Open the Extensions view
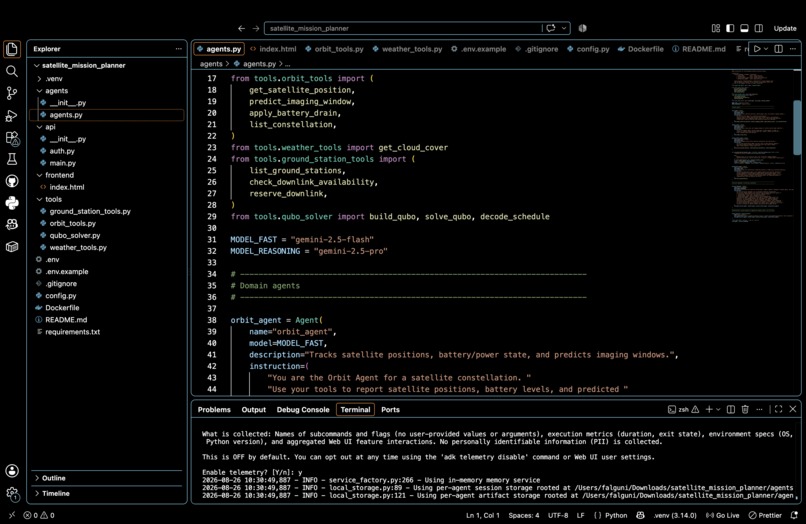Viewport: 806px width, 524px height. tap(12, 138)
